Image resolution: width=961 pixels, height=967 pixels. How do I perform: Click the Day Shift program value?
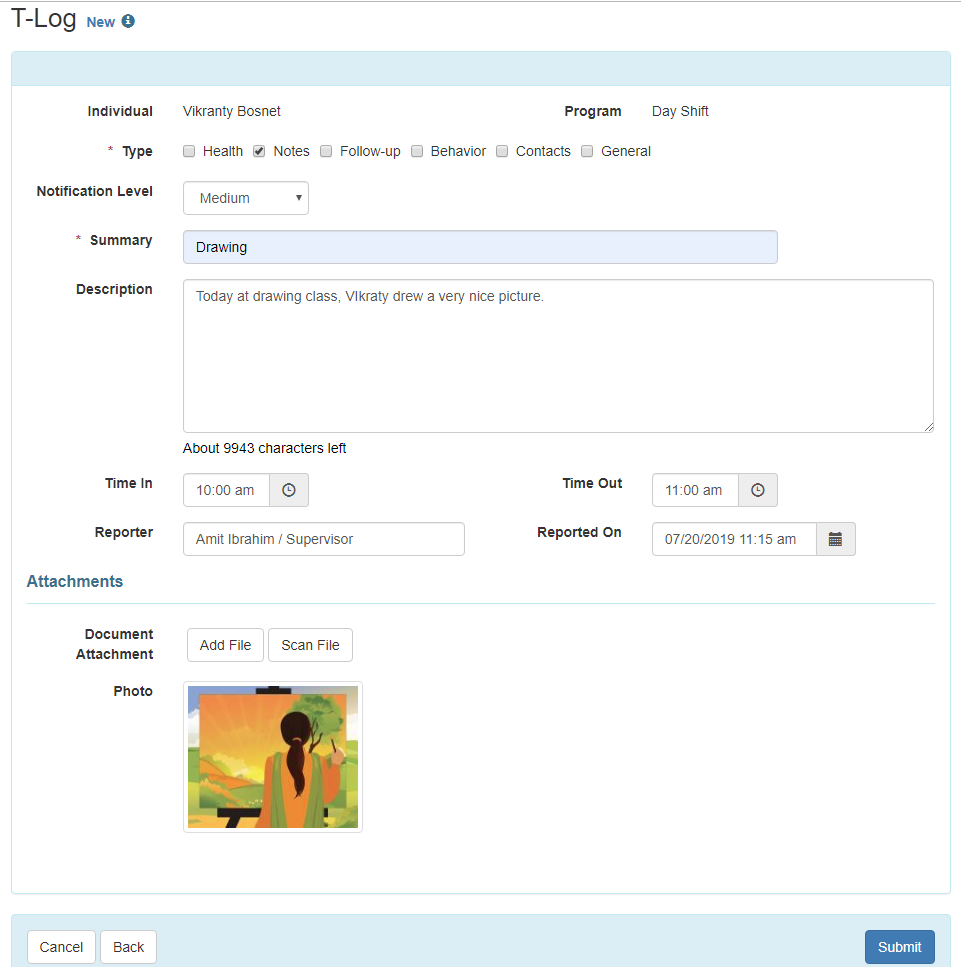tap(680, 112)
